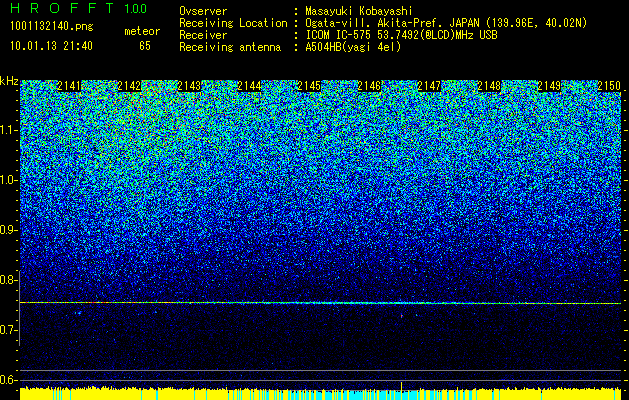Image resolution: width=629 pixels, height=400 pixels.
Task: Click the yellow signal level strip at bottom
Action: [x=320, y=394]
